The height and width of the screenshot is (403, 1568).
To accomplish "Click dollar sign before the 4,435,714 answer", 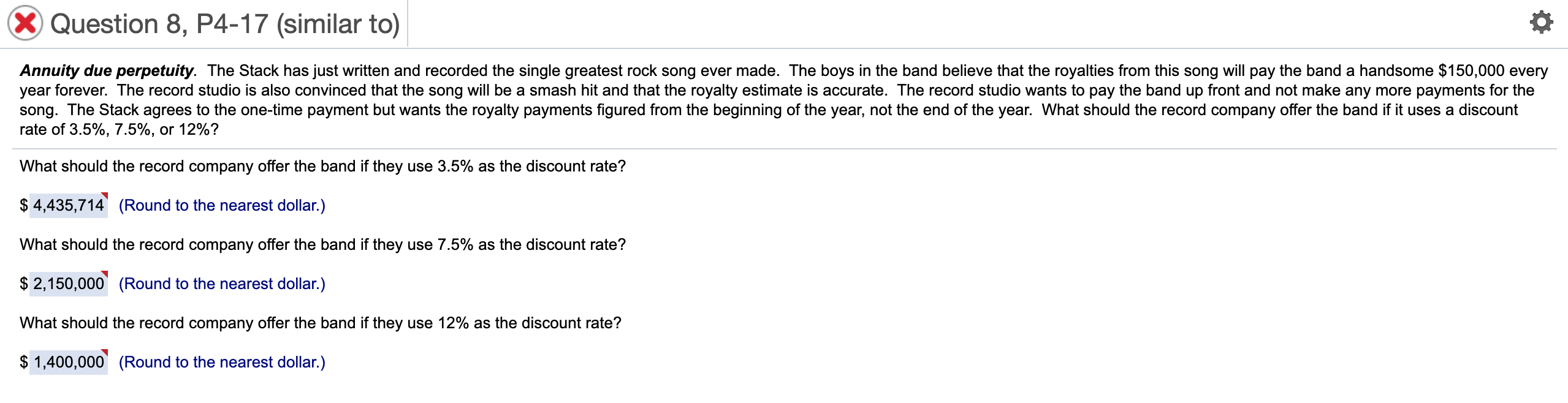I will pyautogui.click(x=24, y=205).
